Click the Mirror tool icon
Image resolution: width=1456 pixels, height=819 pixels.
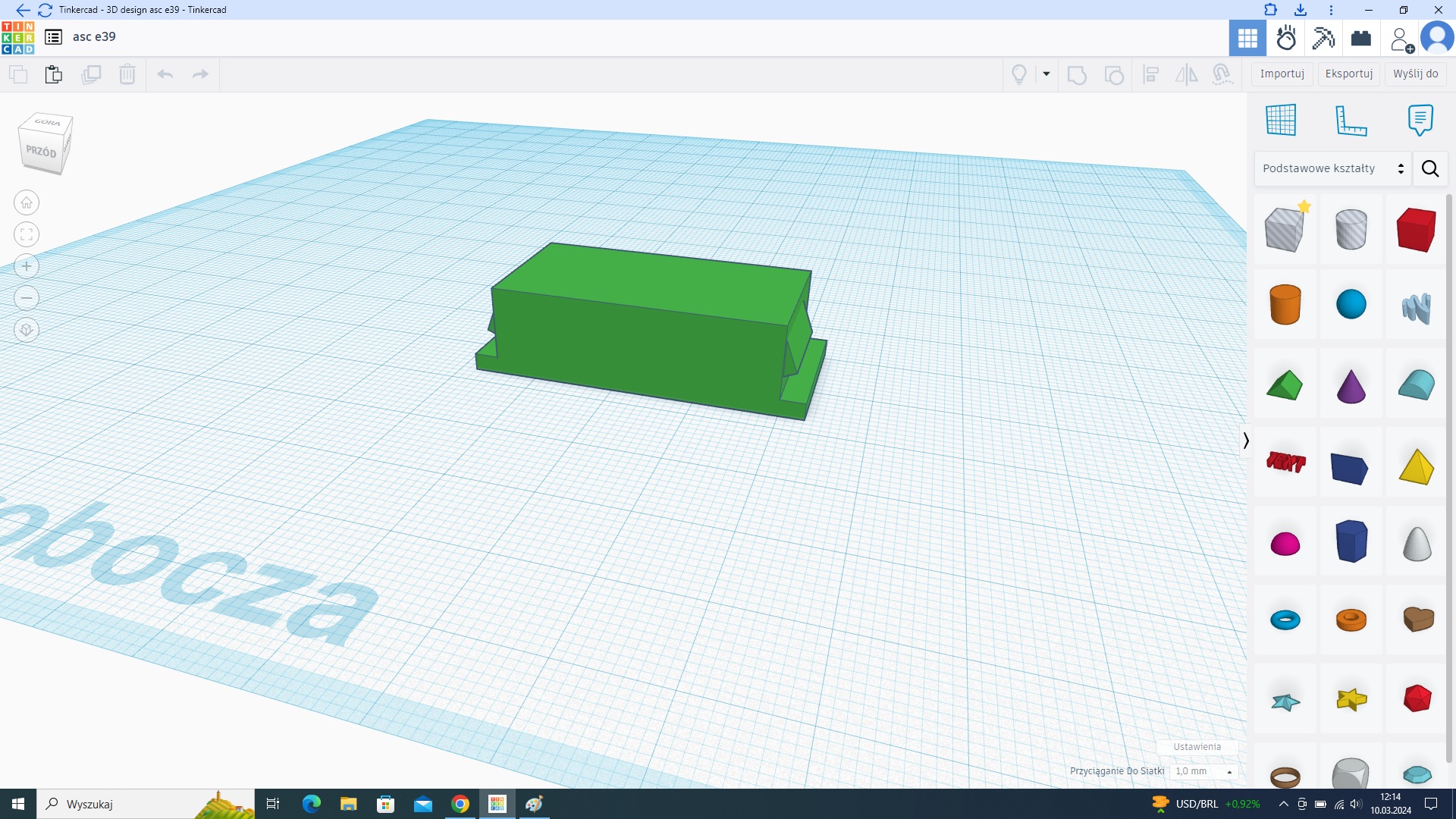1187,74
